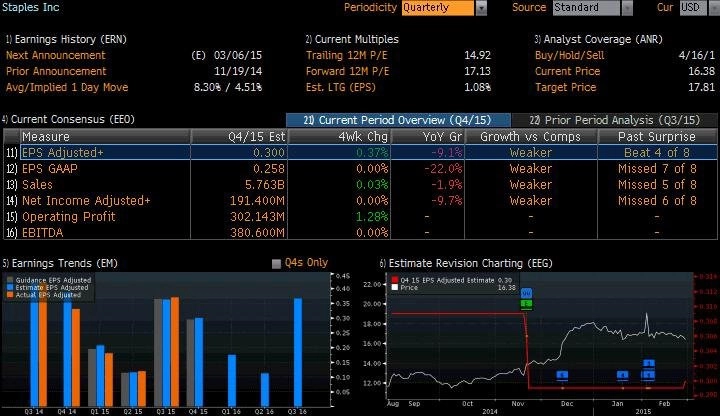Click the orange Q3 15 actual bar

point(175,352)
